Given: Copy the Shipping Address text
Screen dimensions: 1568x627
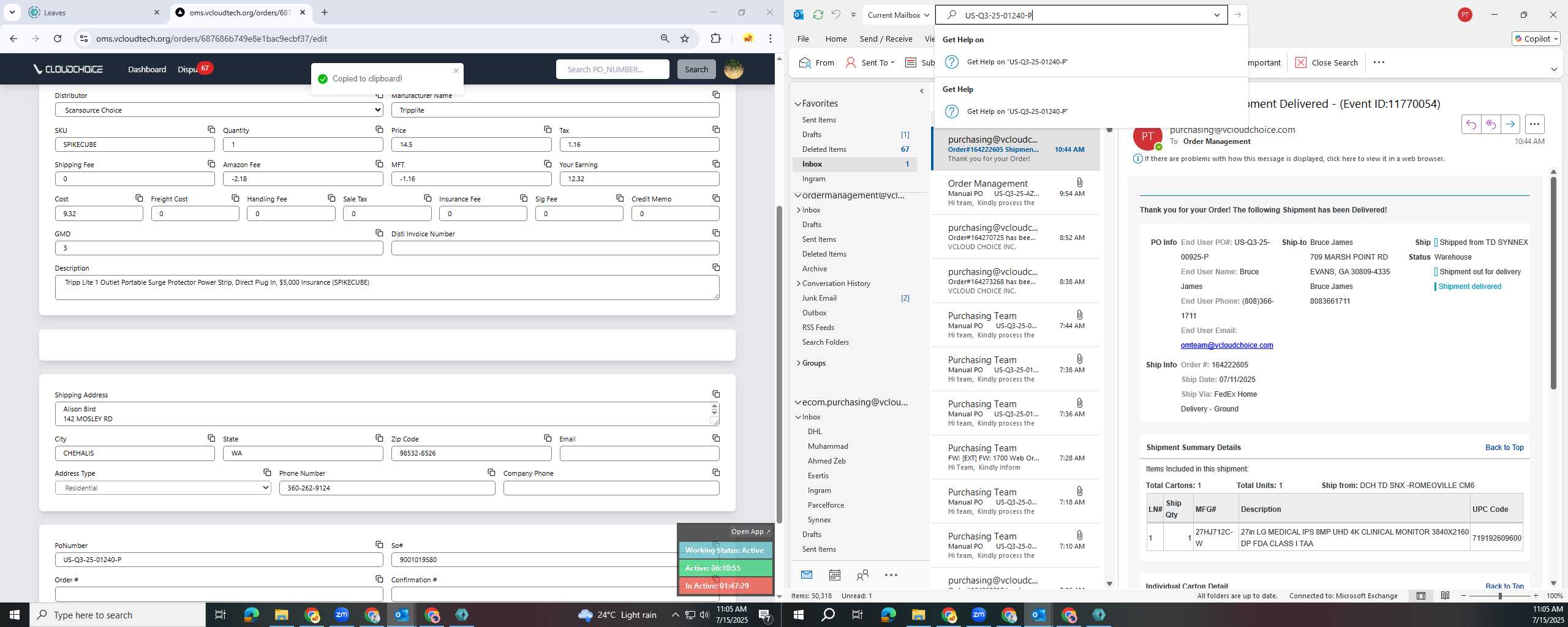Looking at the screenshot, I should click(x=716, y=394).
